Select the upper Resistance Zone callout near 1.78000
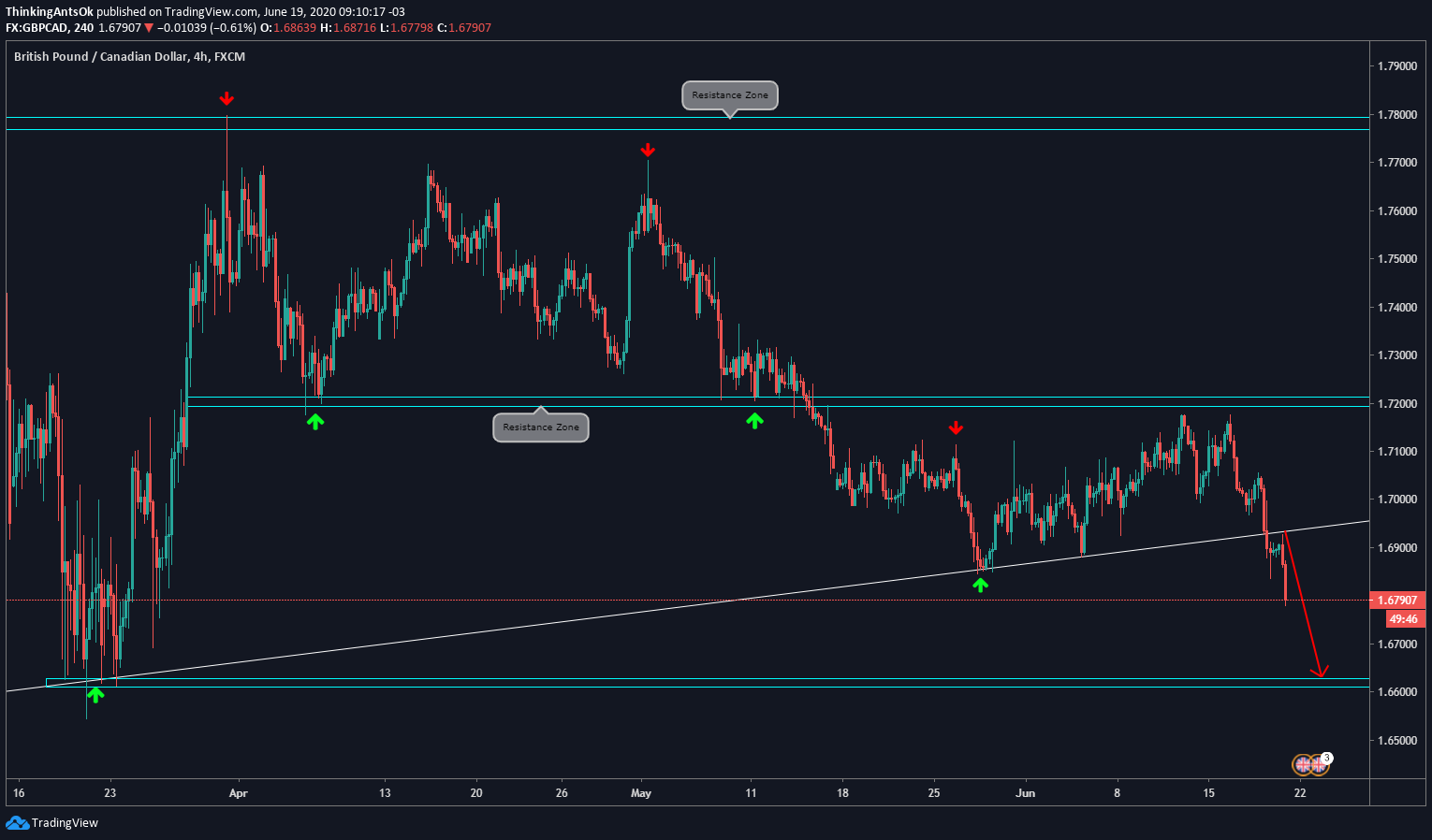Viewport: 1432px width, 840px height. pos(730,95)
